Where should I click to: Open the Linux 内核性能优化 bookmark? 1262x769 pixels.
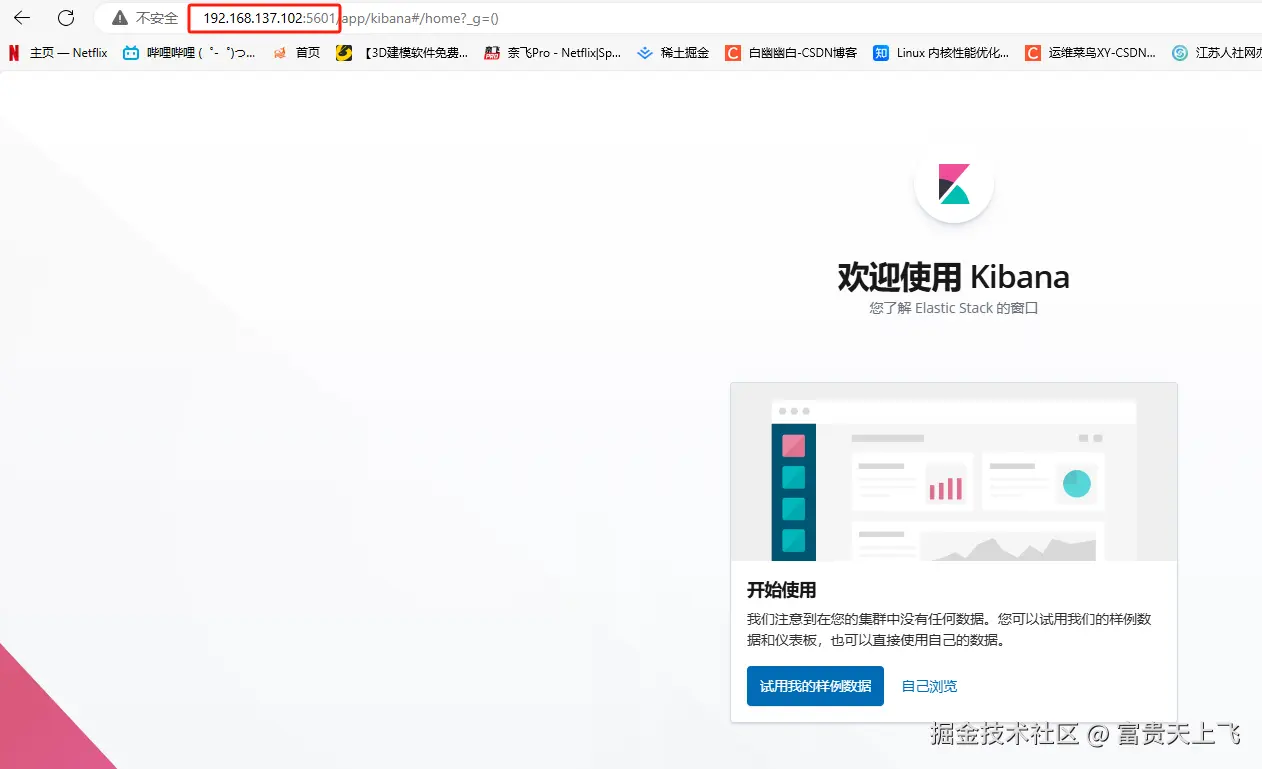pos(942,53)
